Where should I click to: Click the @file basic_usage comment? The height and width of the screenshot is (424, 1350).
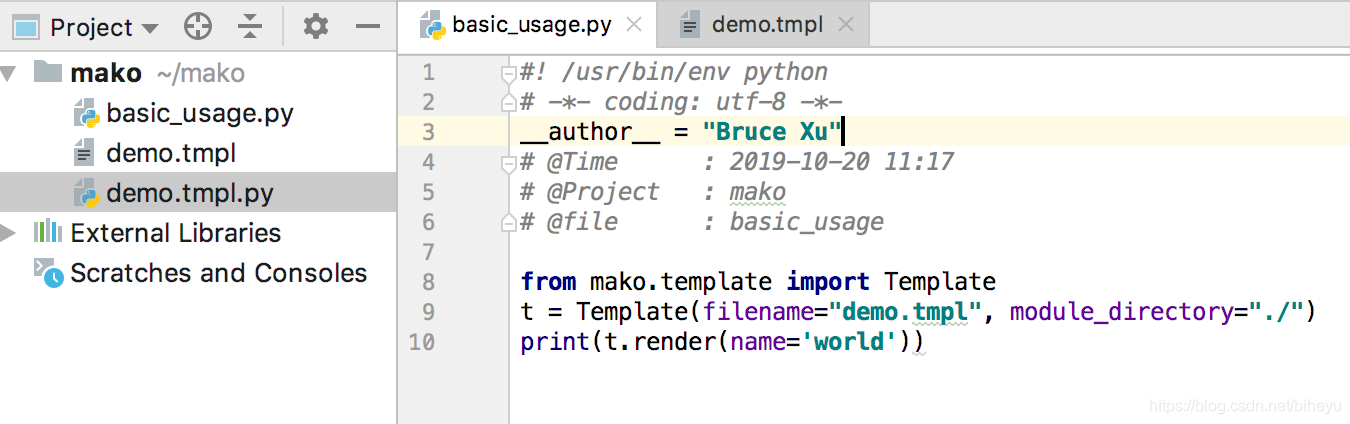pyautogui.click(x=702, y=222)
